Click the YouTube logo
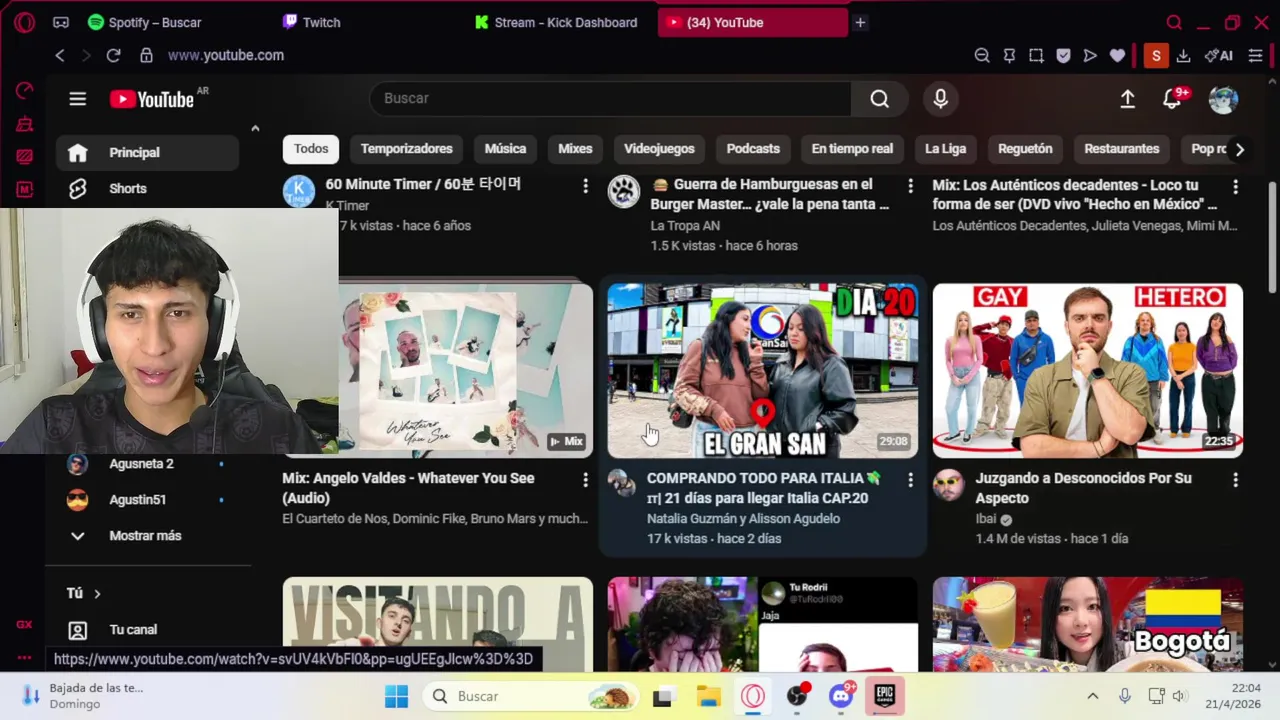Screen dimensions: 1280x720 [152, 99]
